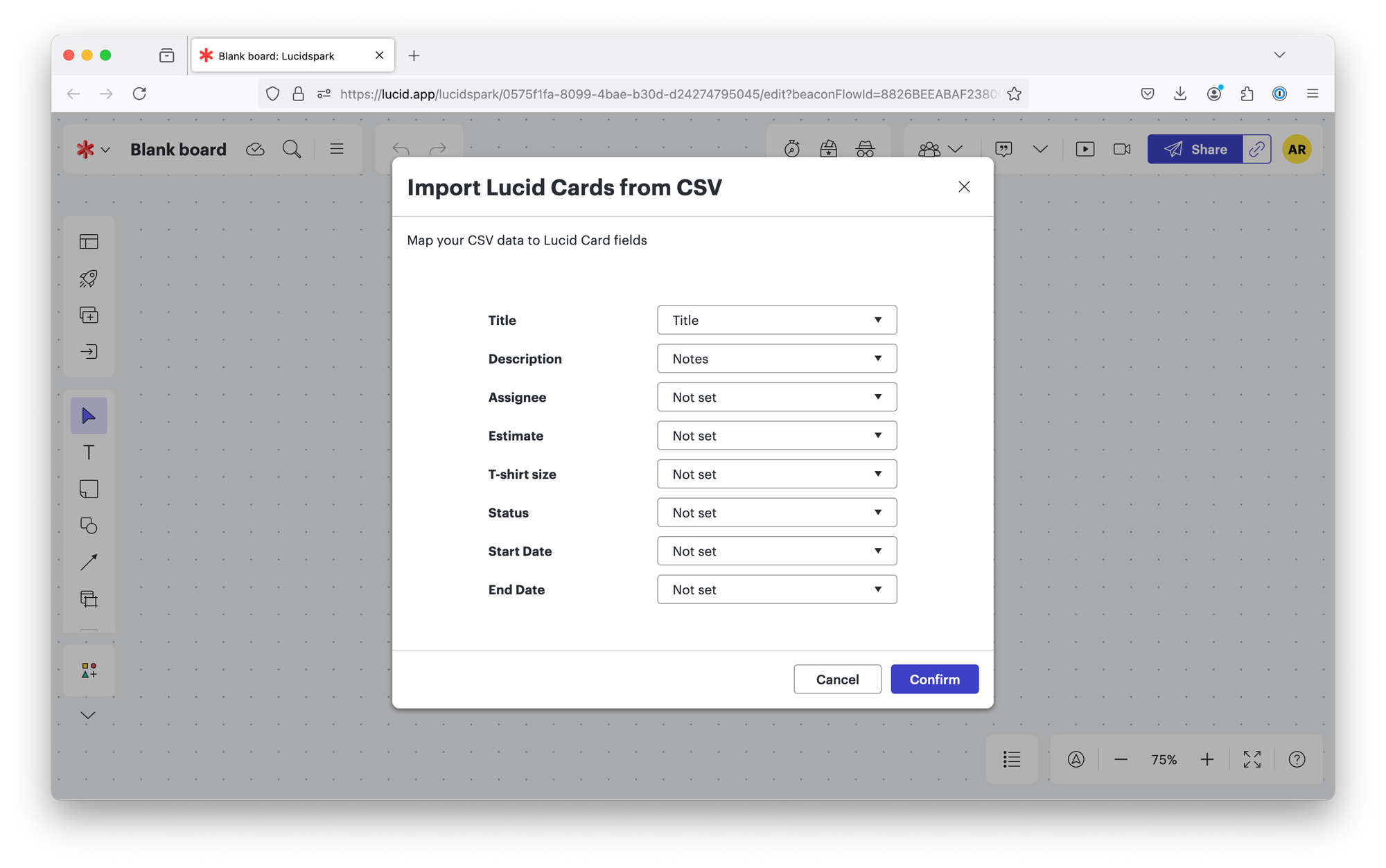Select the Blank board: Lucidspark tab

[x=292, y=55]
